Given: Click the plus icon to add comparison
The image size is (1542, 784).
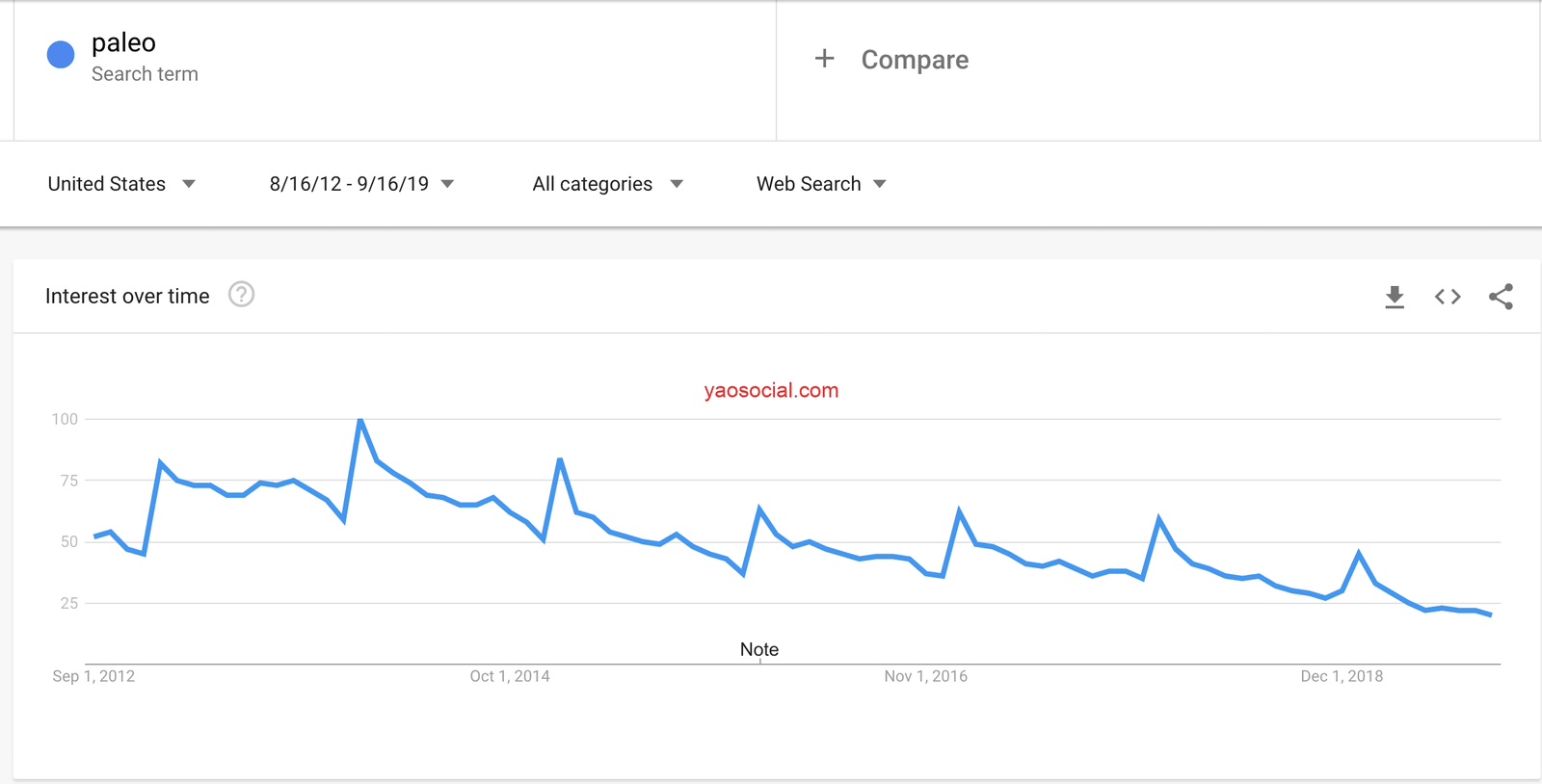Looking at the screenshot, I should (824, 59).
